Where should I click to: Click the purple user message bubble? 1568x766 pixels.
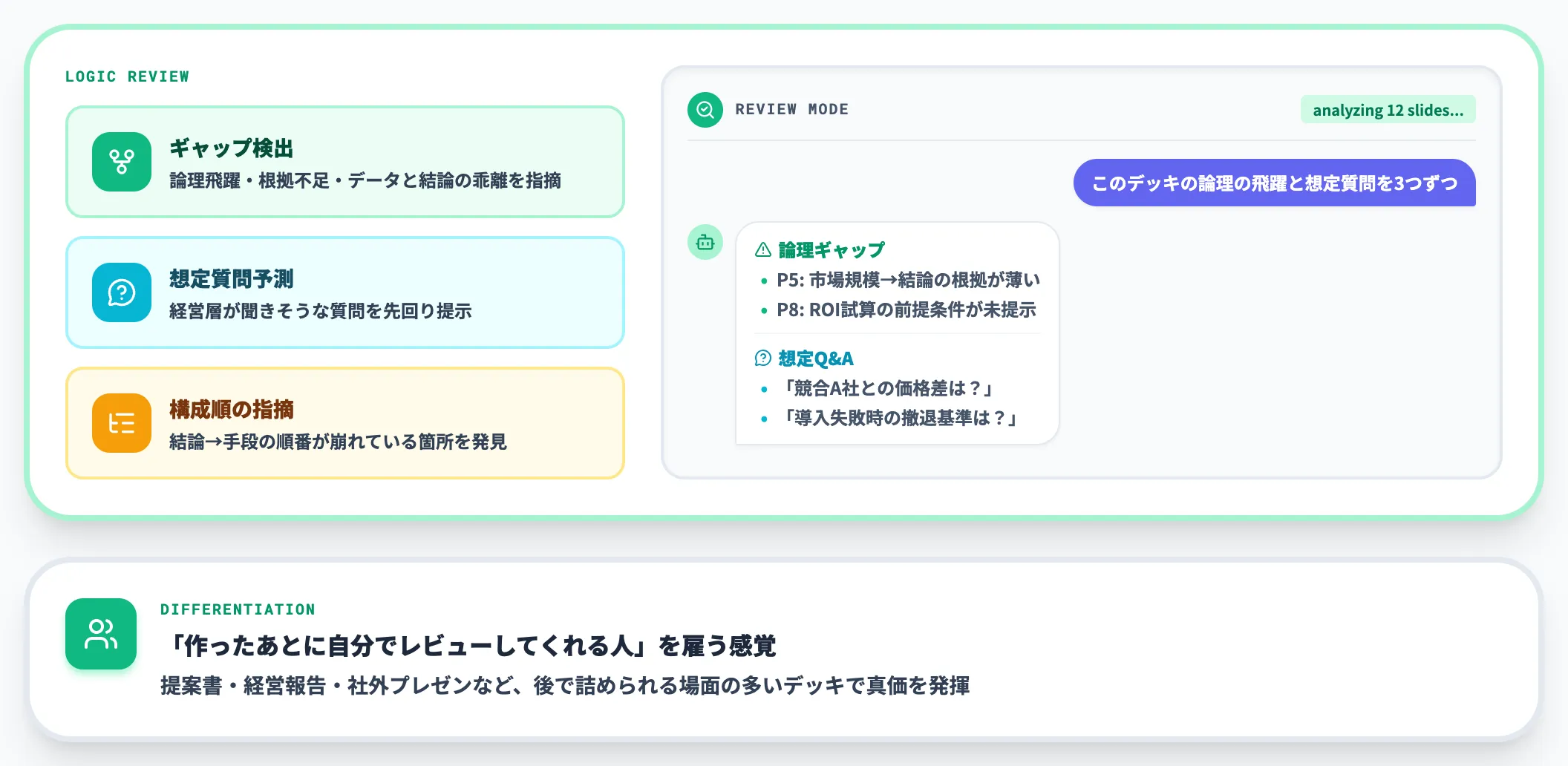(x=1275, y=183)
